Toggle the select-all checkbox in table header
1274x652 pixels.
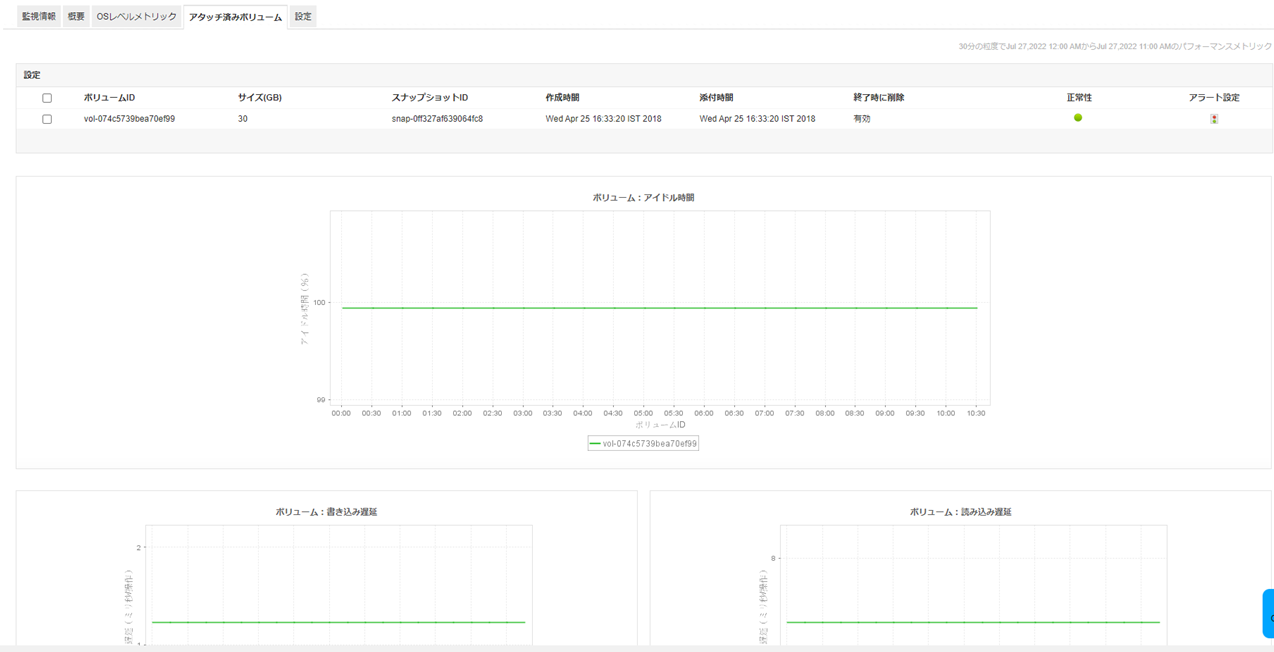47,98
